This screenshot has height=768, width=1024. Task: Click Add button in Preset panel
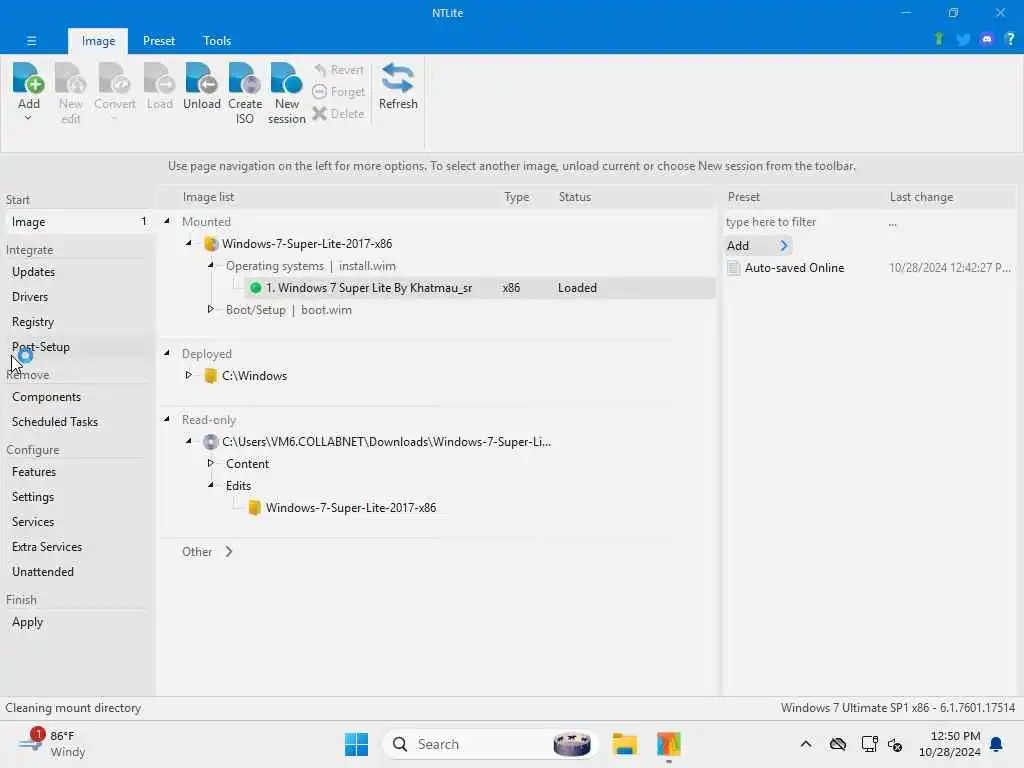(758, 246)
